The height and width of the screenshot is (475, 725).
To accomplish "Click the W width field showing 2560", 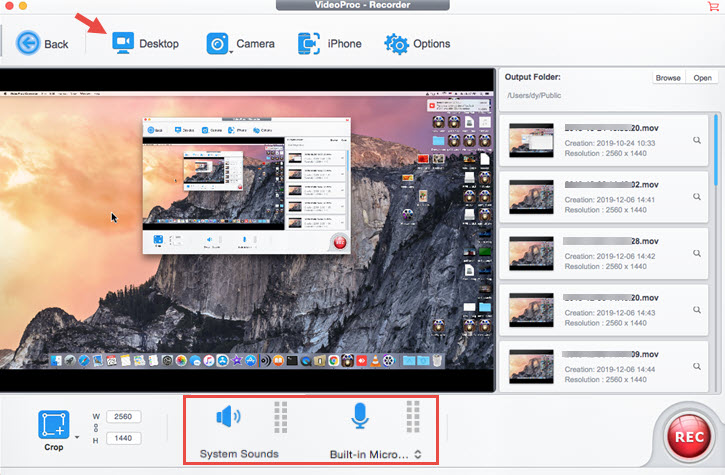I will tap(123, 416).
